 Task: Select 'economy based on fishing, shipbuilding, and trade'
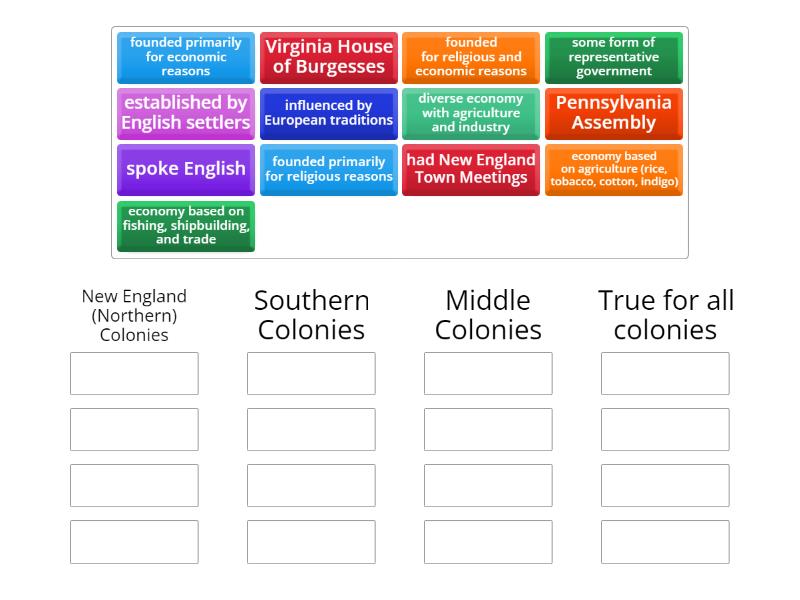pyautogui.click(x=185, y=226)
